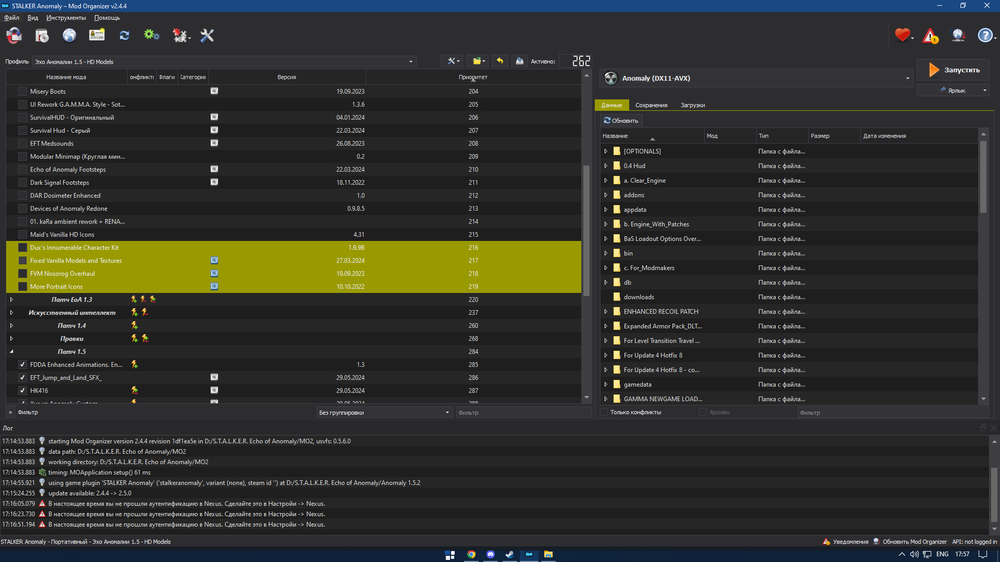Viewport: 1000px width, 562px height.
Task: Enable the Misery Boots mod checkbox
Action: coord(22,91)
